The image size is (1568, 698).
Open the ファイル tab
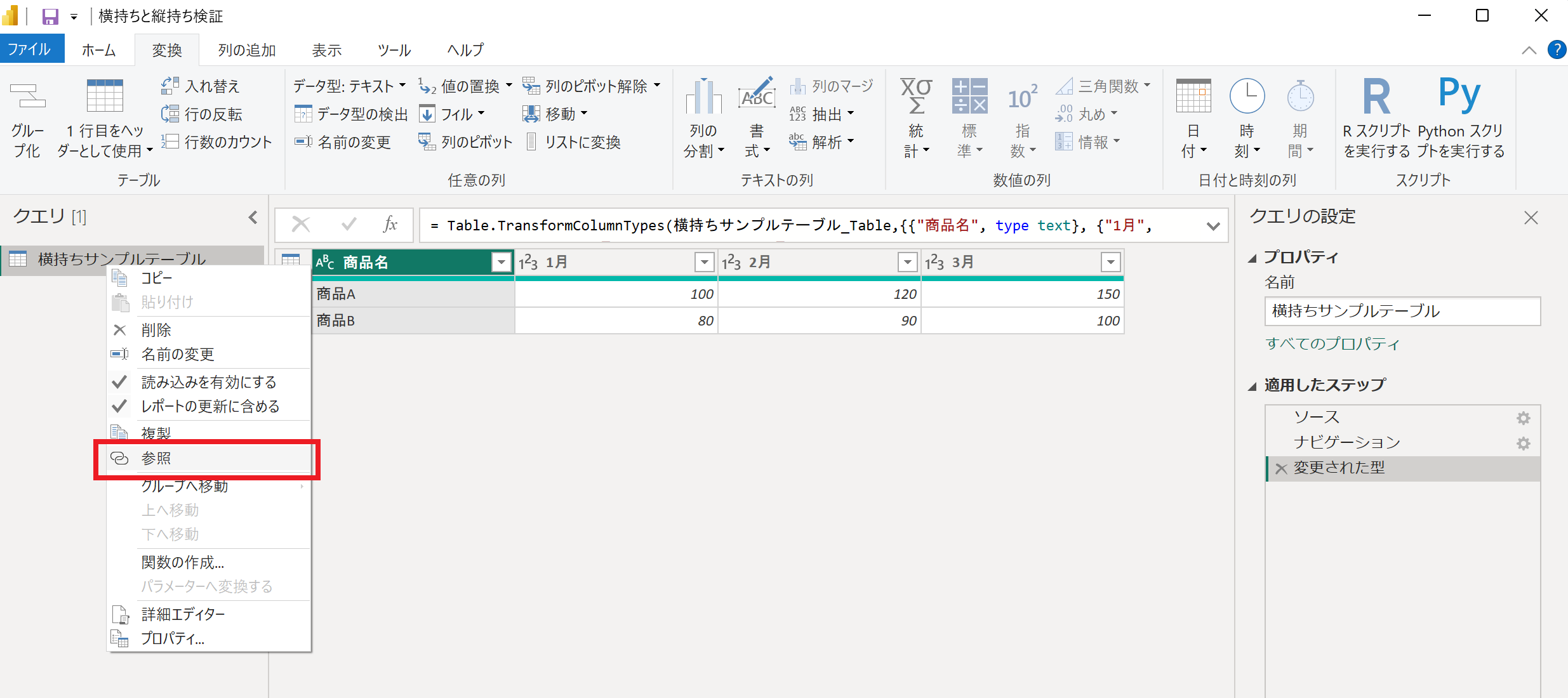[x=32, y=49]
